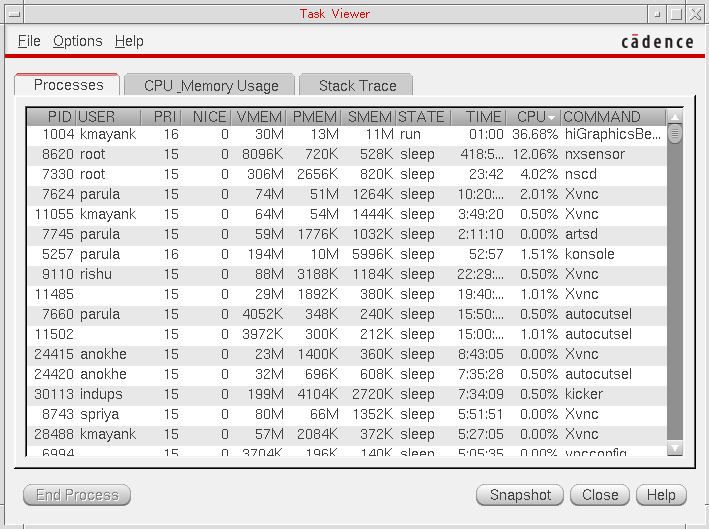
Task: Switch to the CPU_Memory Usage tab
Action: (x=210, y=85)
